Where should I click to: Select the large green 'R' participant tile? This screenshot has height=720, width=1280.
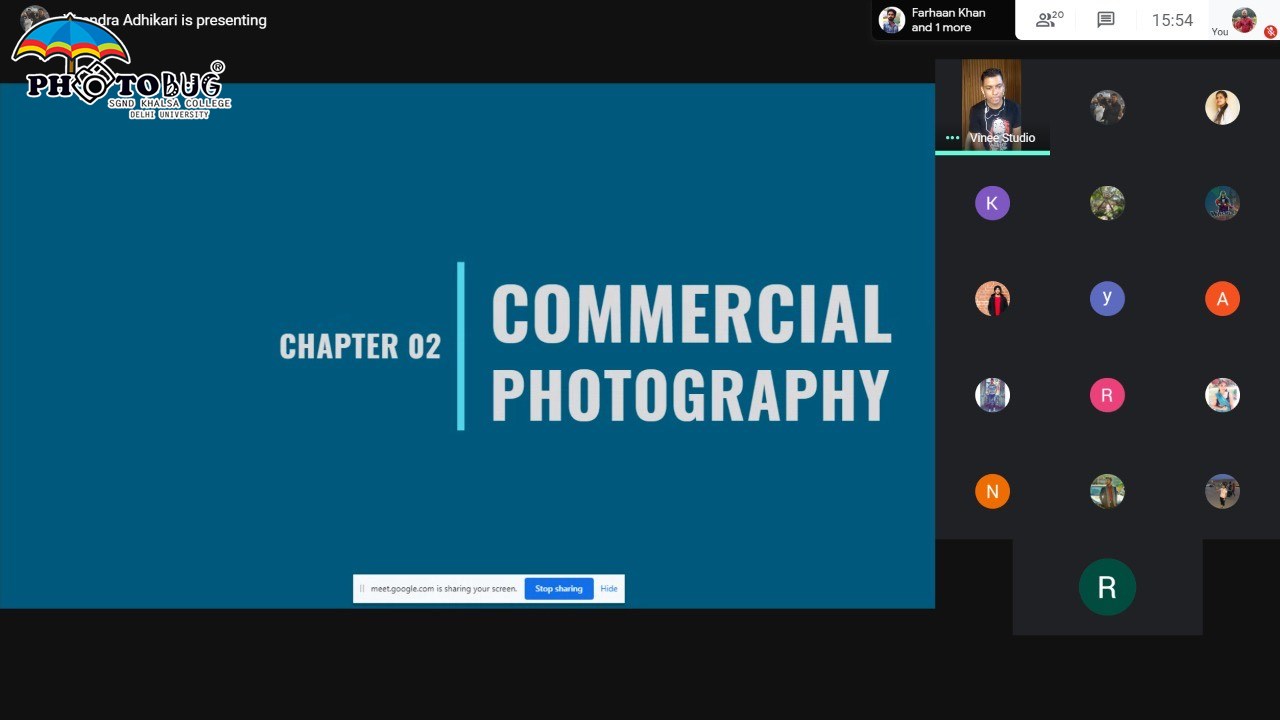click(x=1107, y=588)
